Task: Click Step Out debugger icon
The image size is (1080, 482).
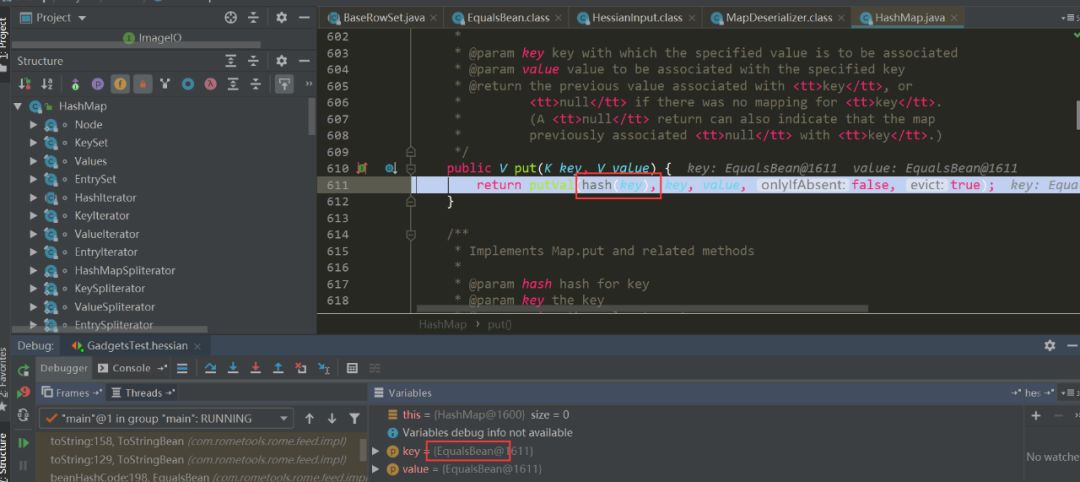Action: [x=278, y=368]
